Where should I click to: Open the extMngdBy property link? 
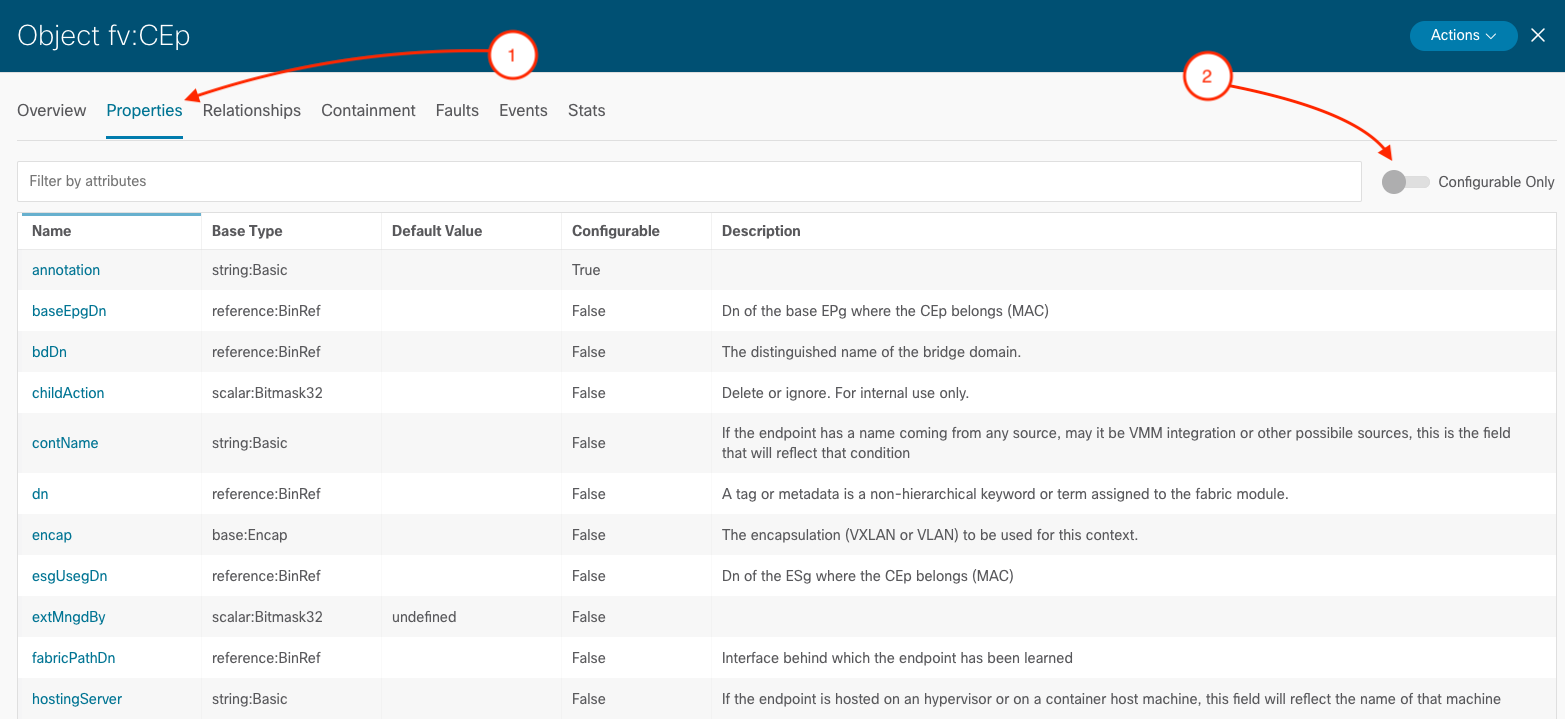tap(69, 617)
